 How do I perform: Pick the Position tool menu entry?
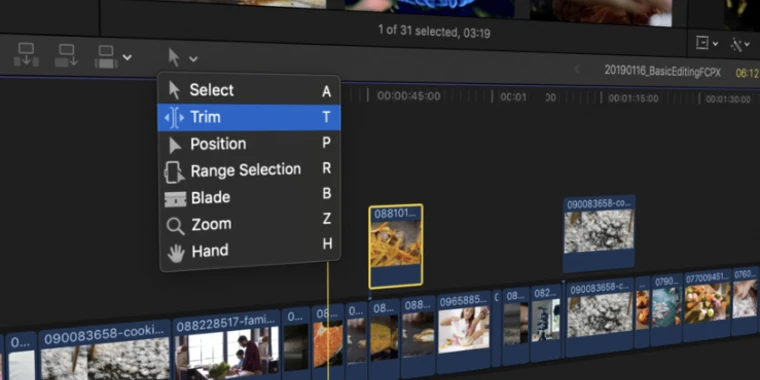(x=249, y=144)
